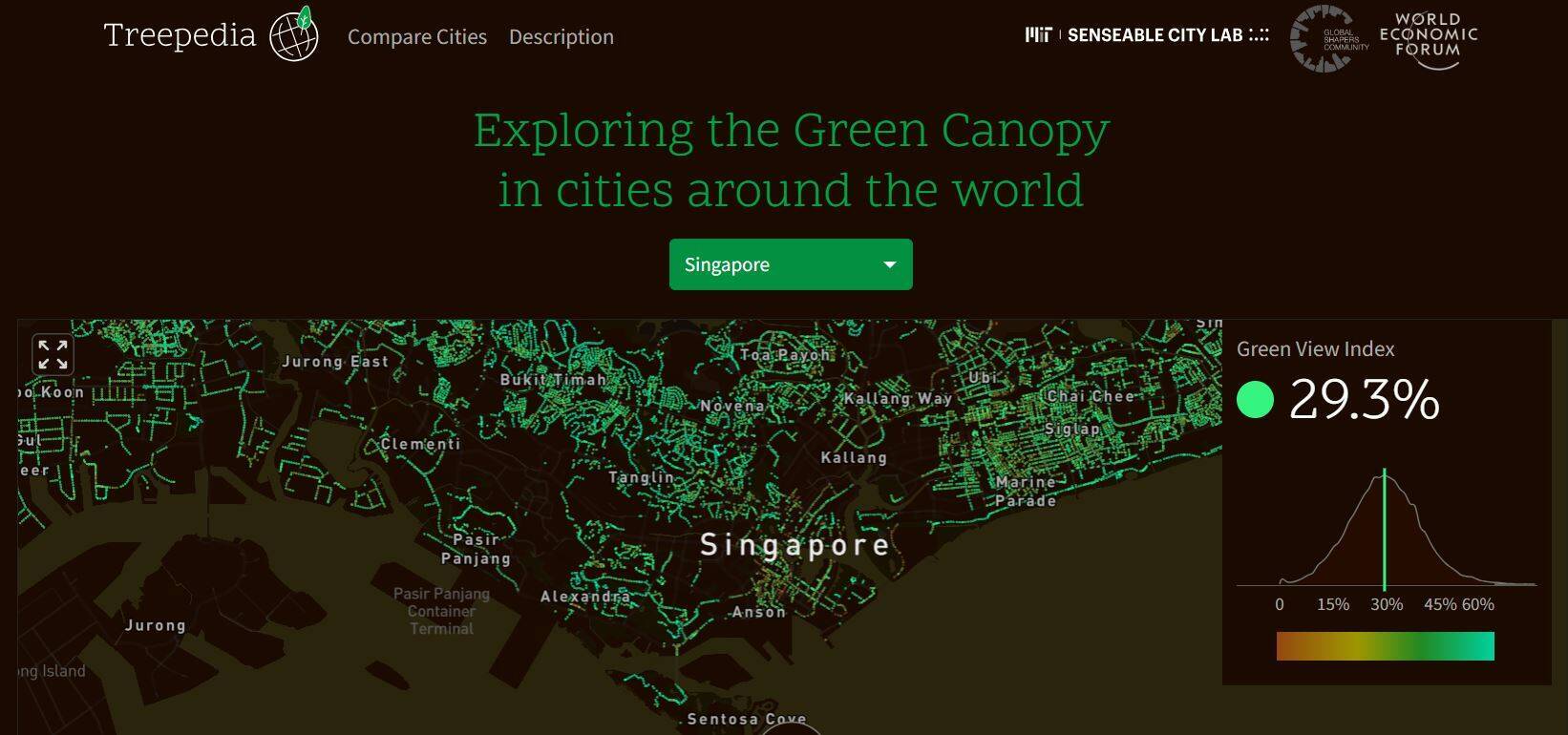
Task: Click the "Marine Parade" map label
Action: click(x=1026, y=492)
